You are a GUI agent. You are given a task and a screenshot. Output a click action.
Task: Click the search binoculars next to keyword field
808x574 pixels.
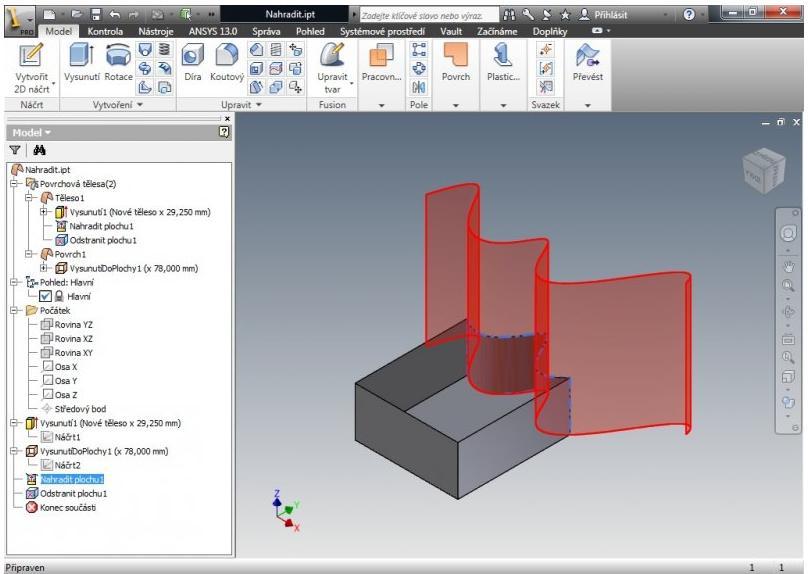click(x=509, y=15)
